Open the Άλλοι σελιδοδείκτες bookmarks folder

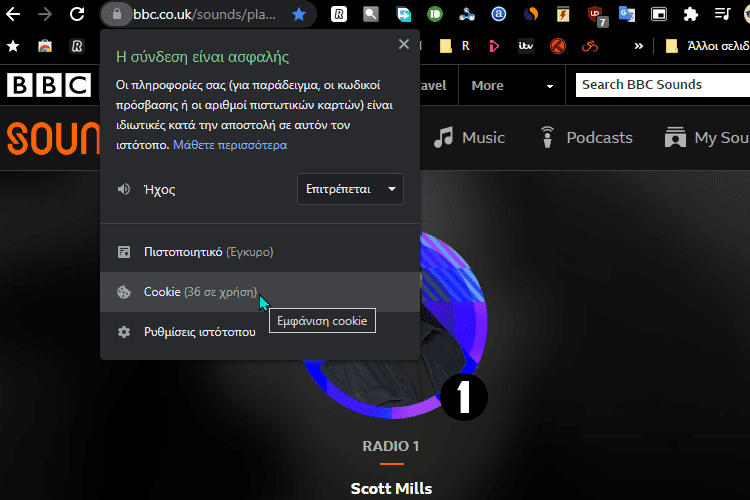[707, 46]
